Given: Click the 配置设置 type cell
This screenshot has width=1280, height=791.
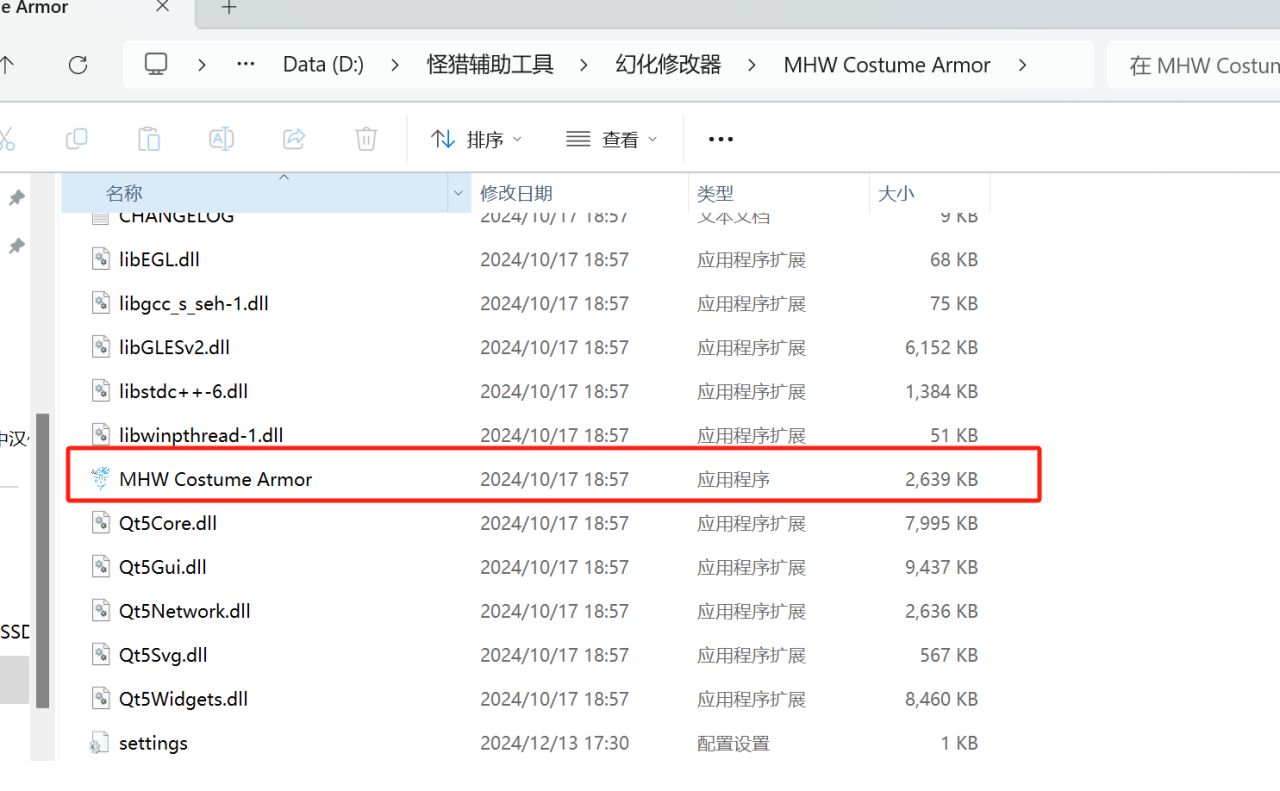Looking at the screenshot, I should click(733, 743).
